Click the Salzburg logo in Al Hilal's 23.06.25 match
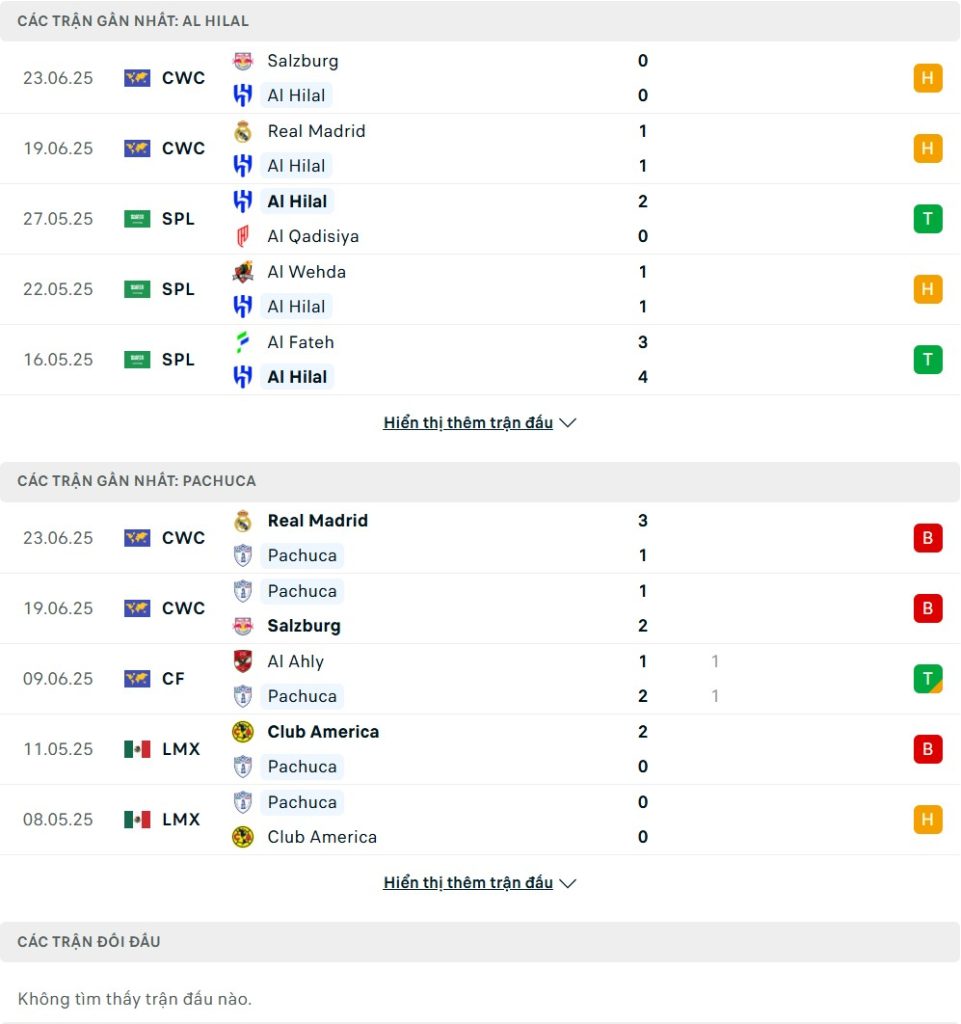Screen dimensions: 961x1024 [x=243, y=61]
